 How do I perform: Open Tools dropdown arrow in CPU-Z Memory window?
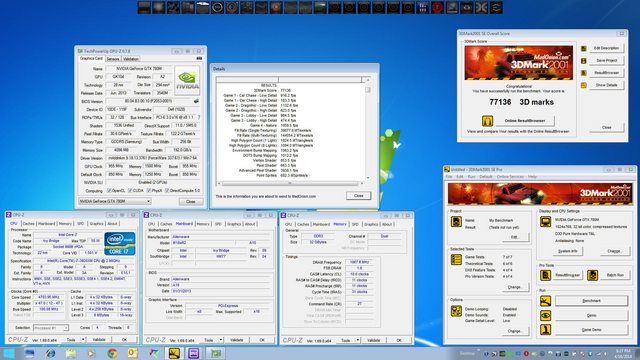click(358, 340)
